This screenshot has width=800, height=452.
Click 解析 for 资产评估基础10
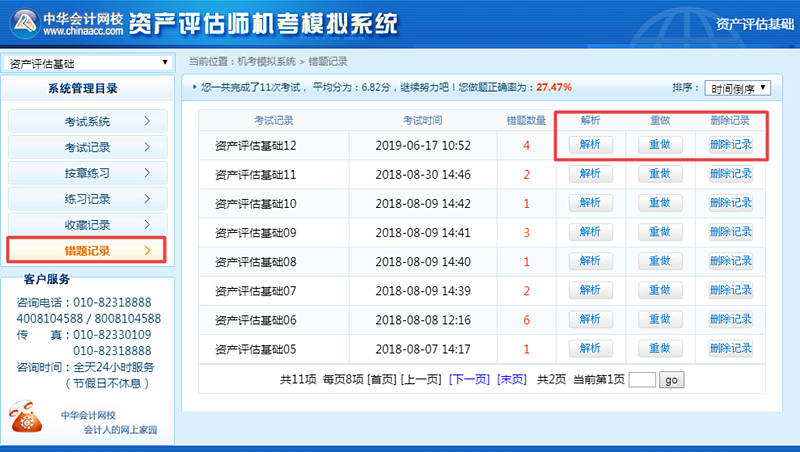[590, 203]
